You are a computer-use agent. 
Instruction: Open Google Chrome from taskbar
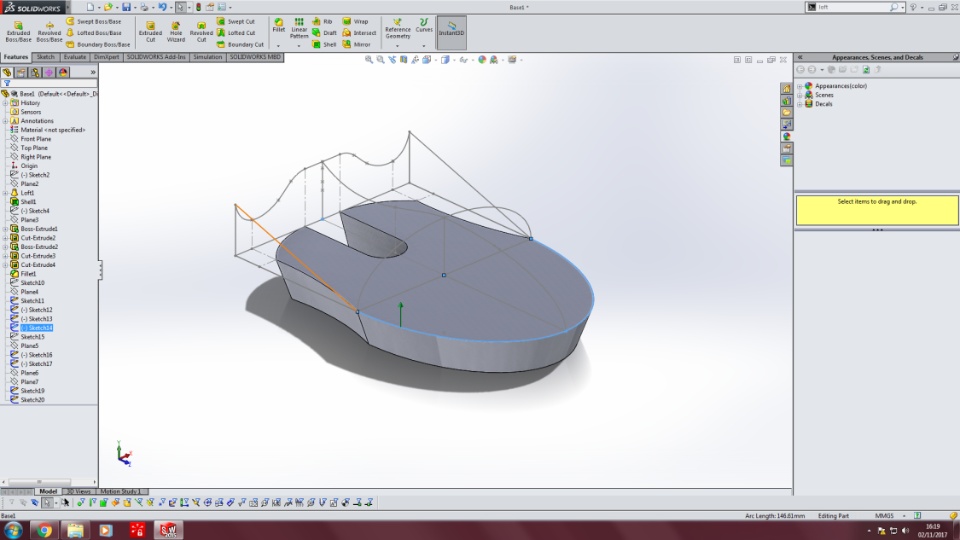[44, 530]
